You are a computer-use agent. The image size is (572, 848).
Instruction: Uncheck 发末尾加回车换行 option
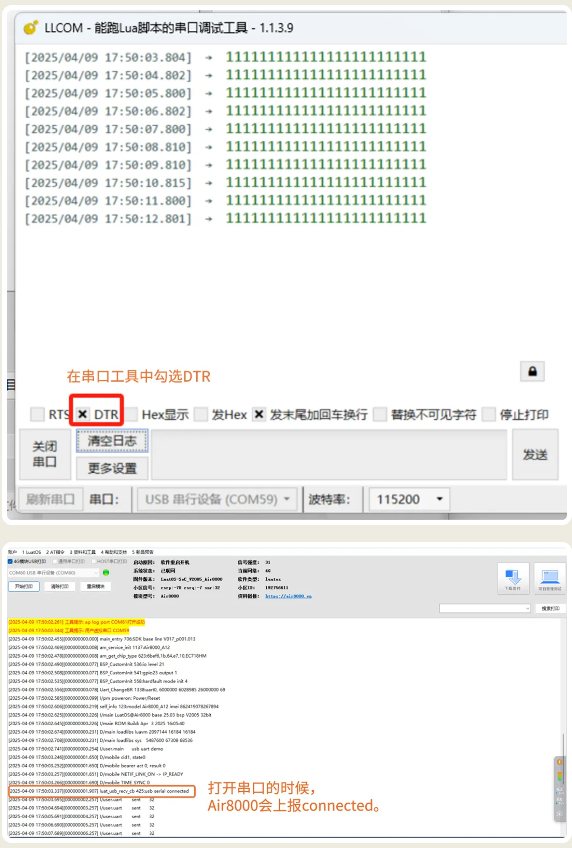point(259,414)
